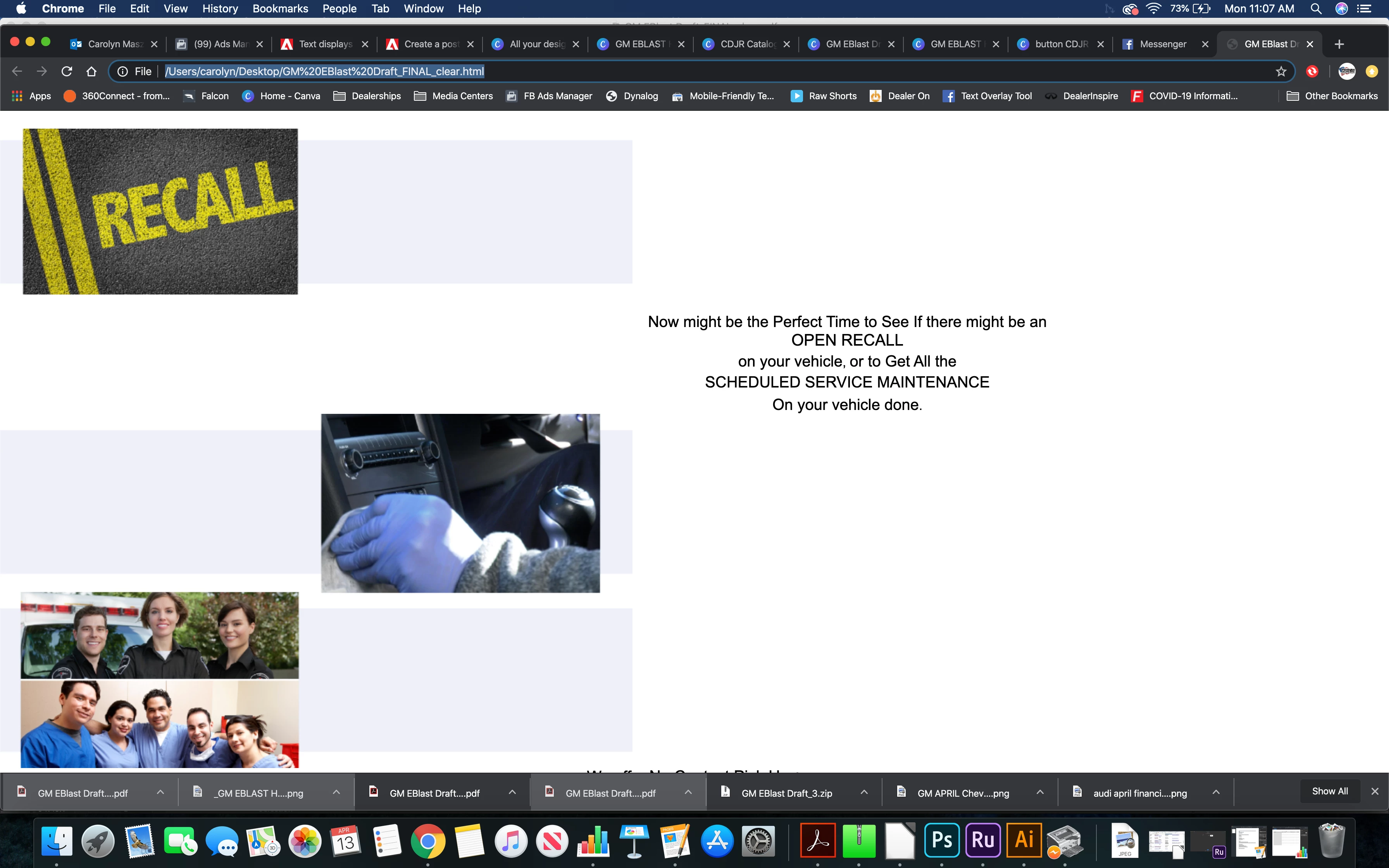Viewport: 1389px width, 868px height.
Task: Expand options for audi april financi png download
Action: coord(1216,792)
